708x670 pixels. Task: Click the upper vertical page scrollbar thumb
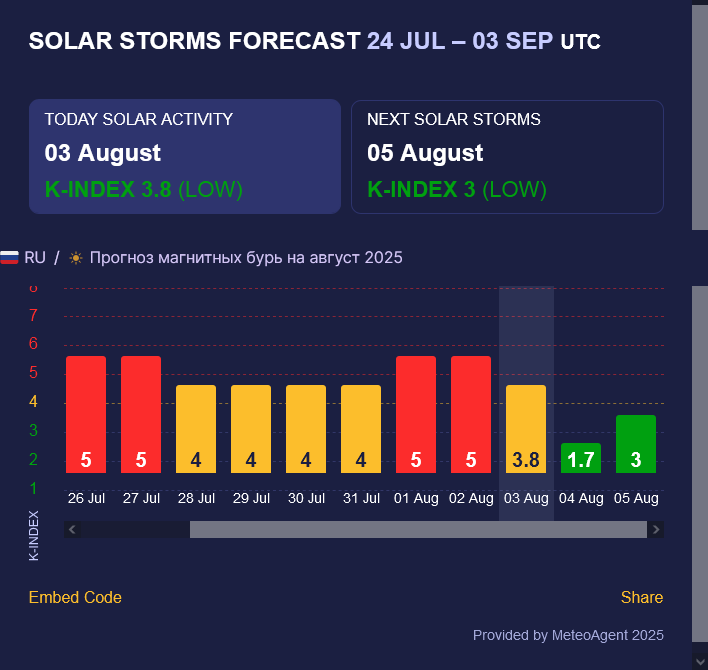coord(700,117)
